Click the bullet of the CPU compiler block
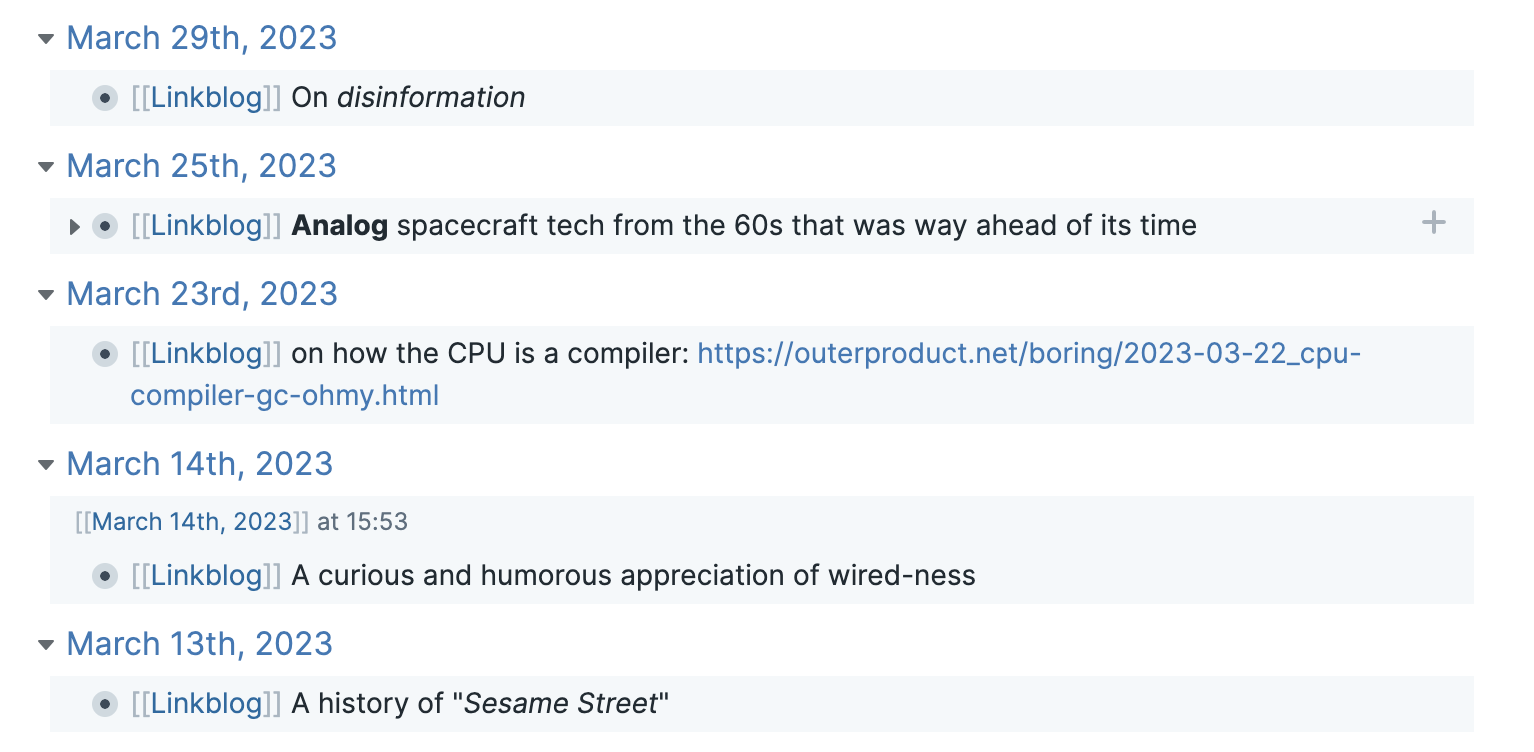This screenshot has width=1534, height=752. (x=105, y=354)
